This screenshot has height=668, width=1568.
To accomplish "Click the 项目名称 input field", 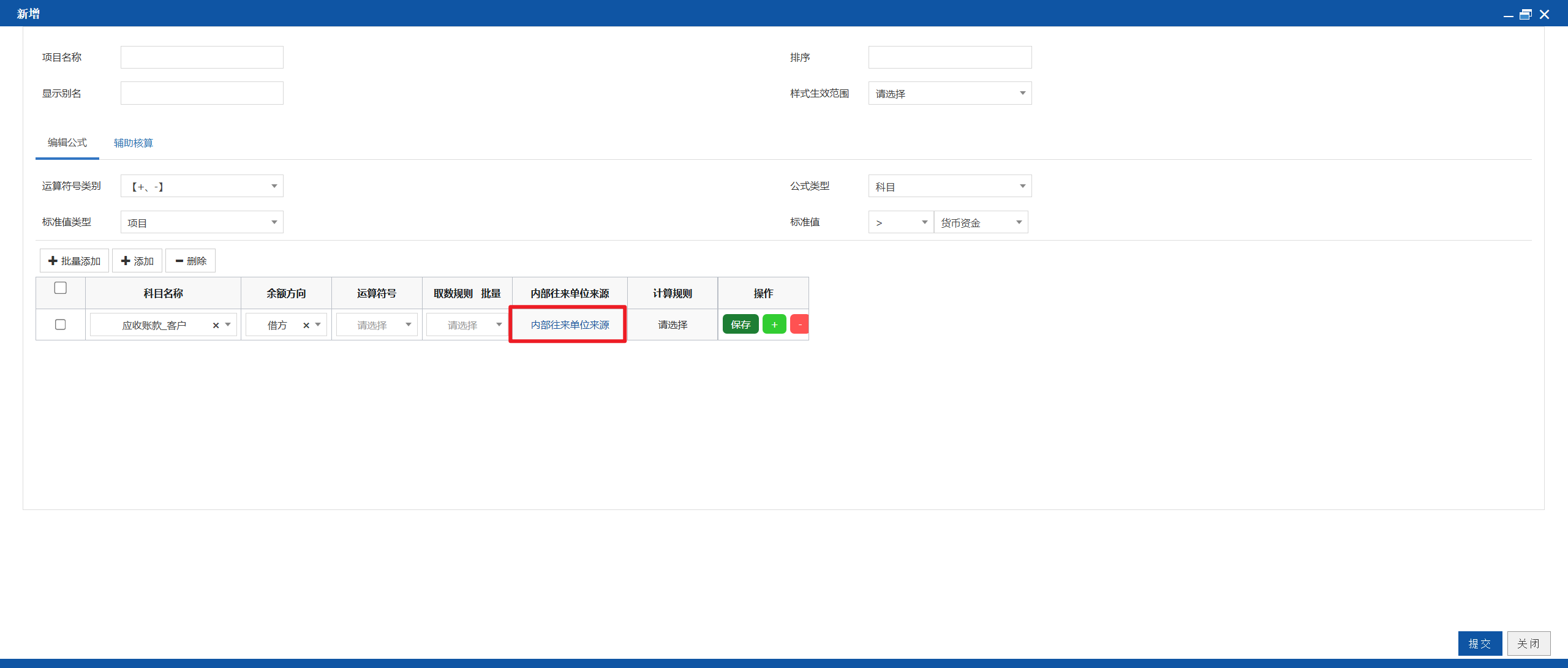I will pyautogui.click(x=202, y=57).
